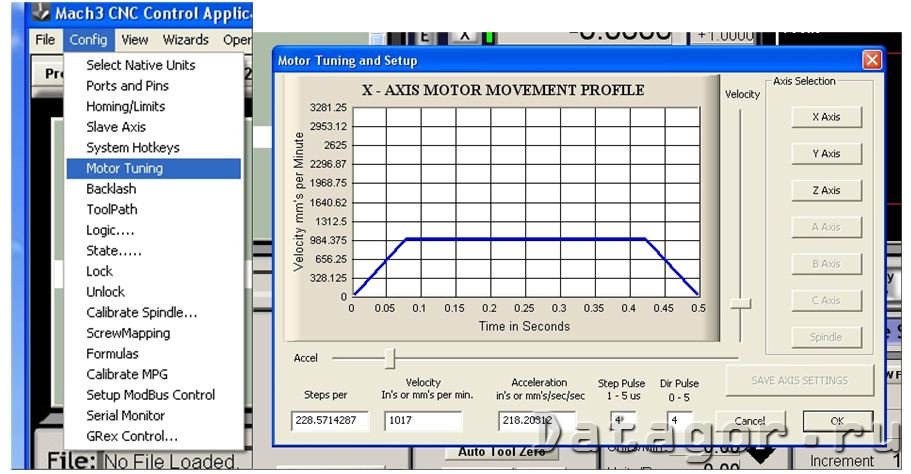Select Slave Axis menu entry
The width and height of the screenshot is (911, 474).
pos(153,127)
